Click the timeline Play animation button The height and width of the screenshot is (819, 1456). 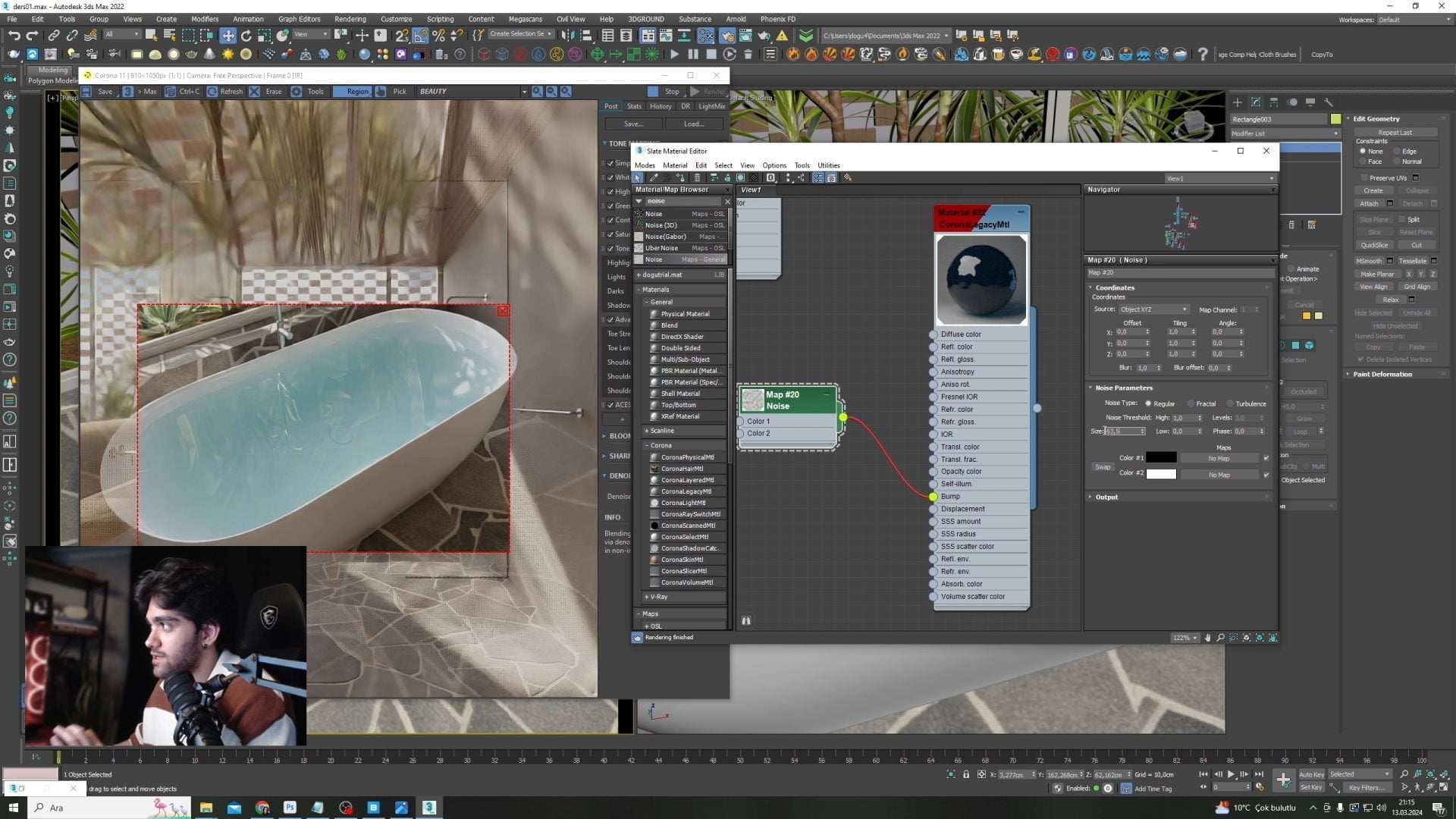tap(1231, 774)
